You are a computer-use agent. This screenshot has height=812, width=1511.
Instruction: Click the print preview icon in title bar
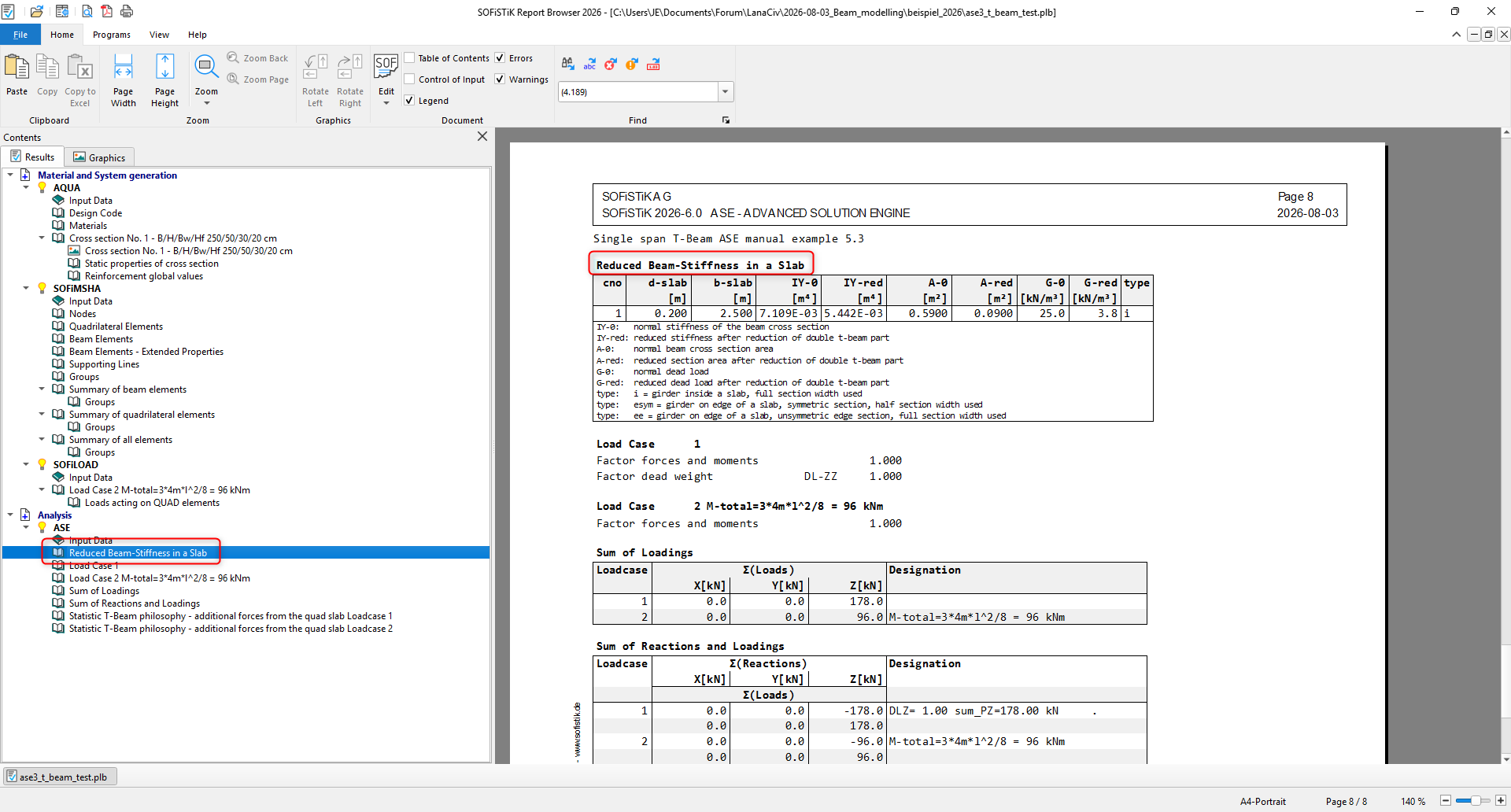[x=87, y=12]
